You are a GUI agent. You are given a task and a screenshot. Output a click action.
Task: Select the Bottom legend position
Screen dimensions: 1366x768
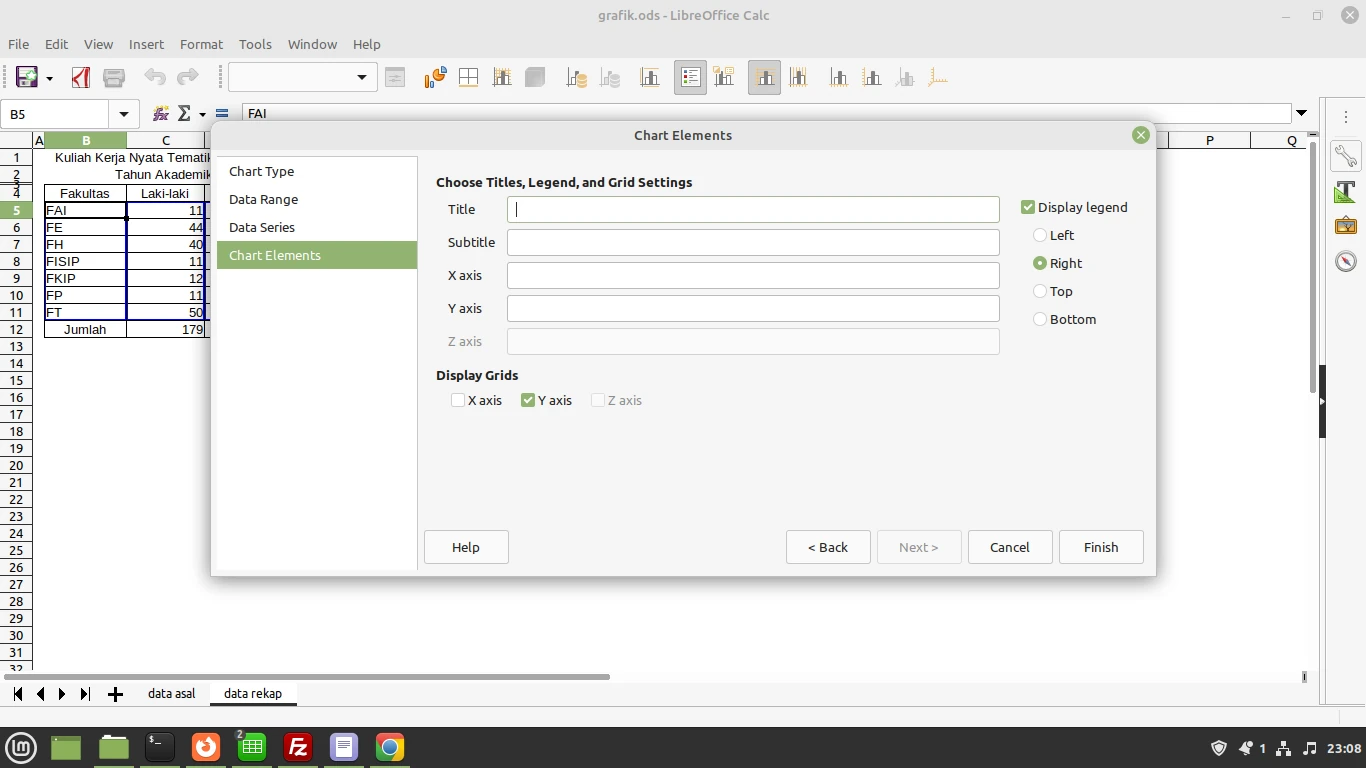[x=1040, y=319]
